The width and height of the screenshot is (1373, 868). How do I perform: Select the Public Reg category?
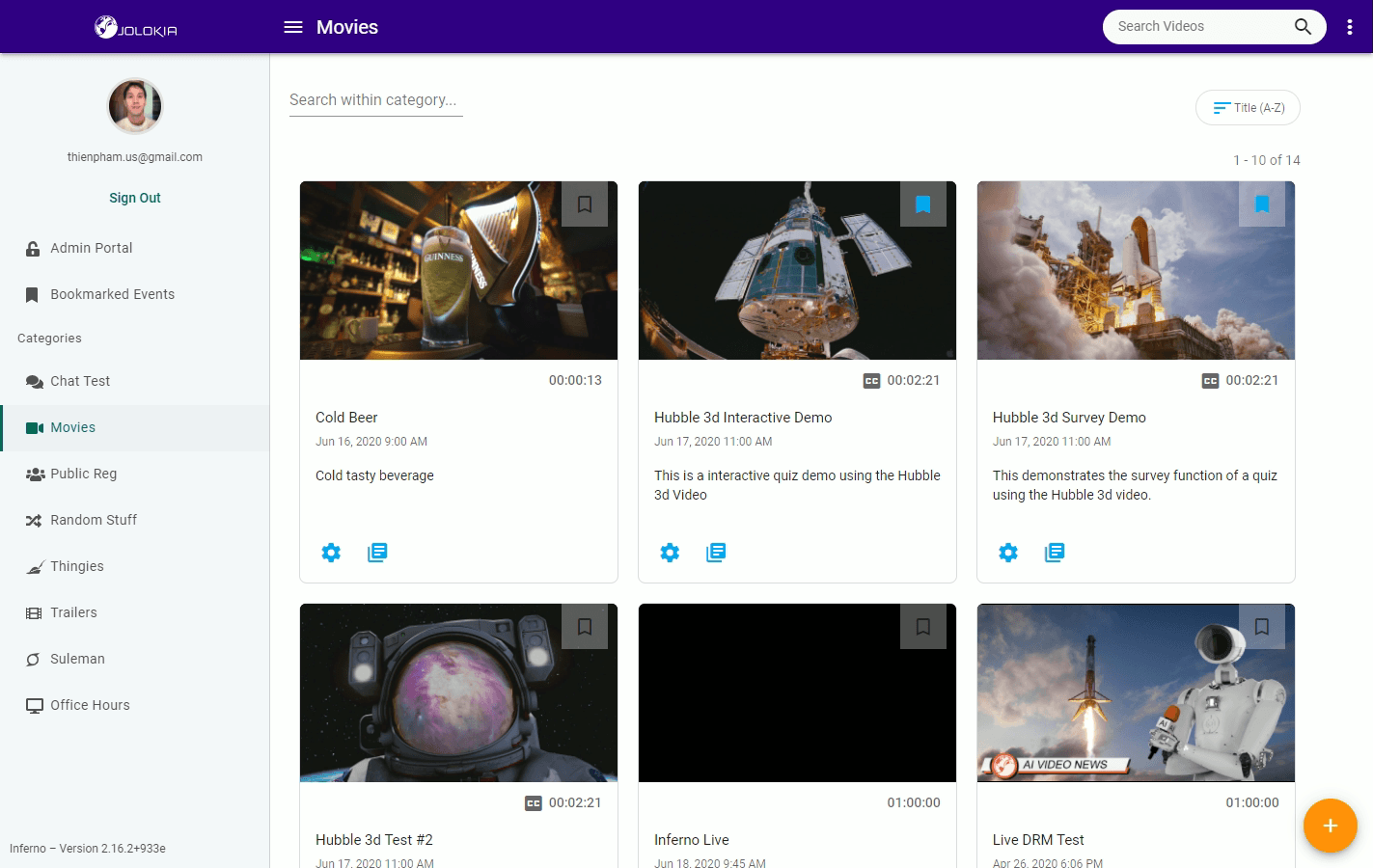(x=135, y=474)
